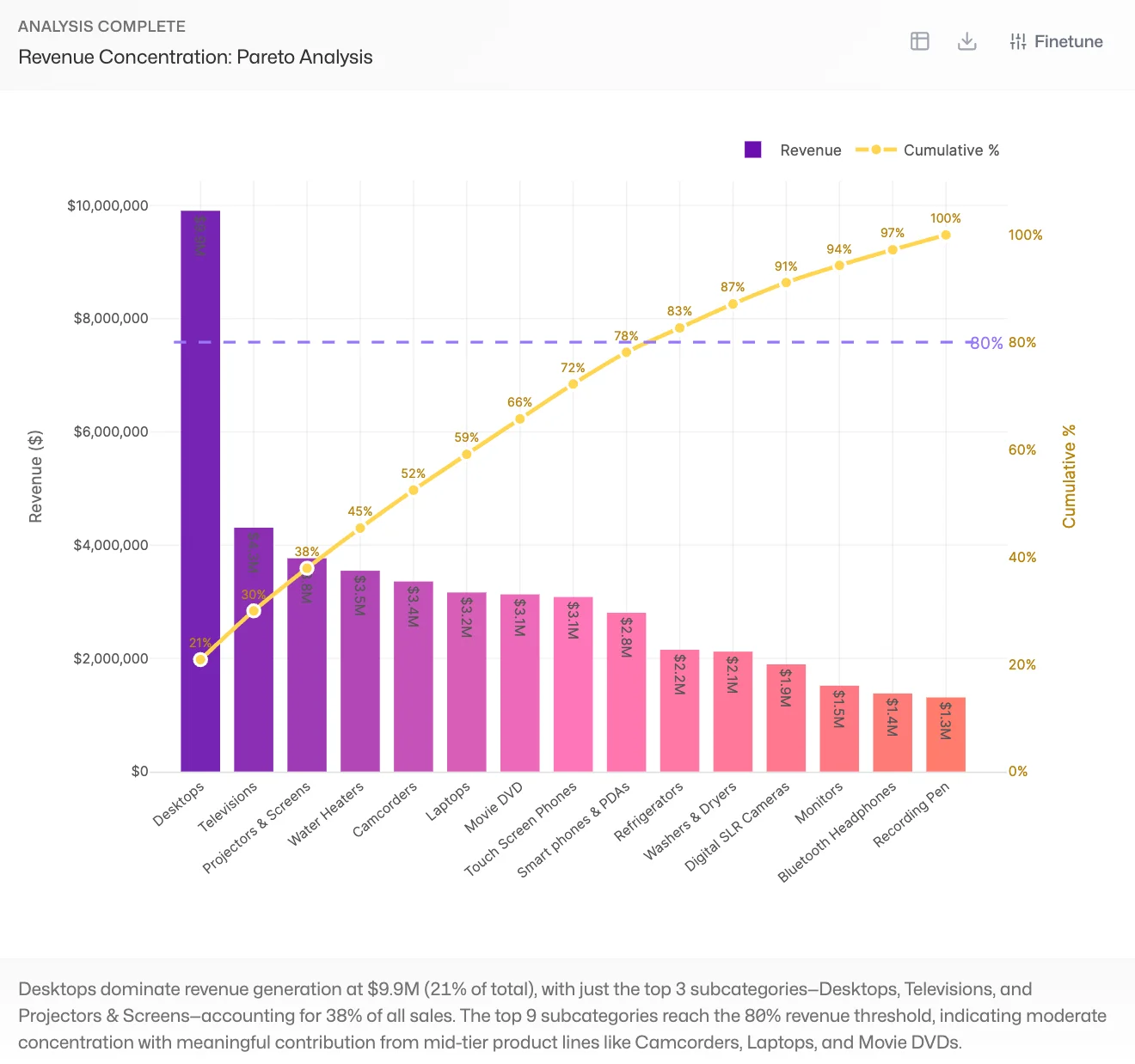Click the 83% cumulative point marker
The width and height of the screenshot is (1135, 1064).
tap(679, 327)
